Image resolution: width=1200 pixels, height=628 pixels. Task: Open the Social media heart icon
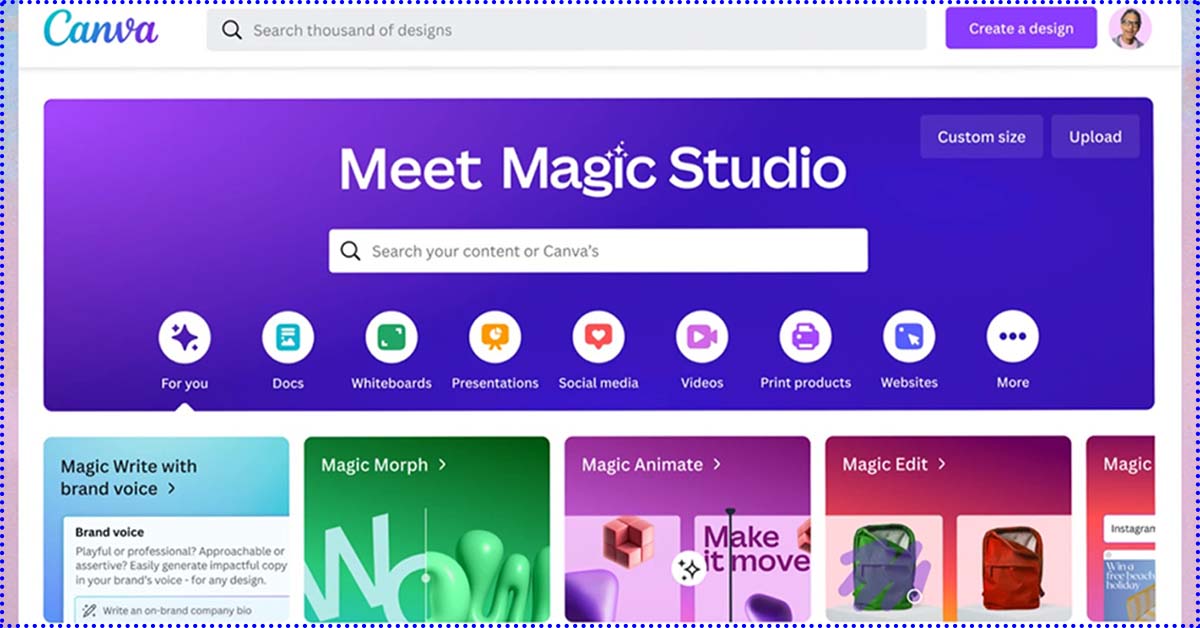point(598,337)
